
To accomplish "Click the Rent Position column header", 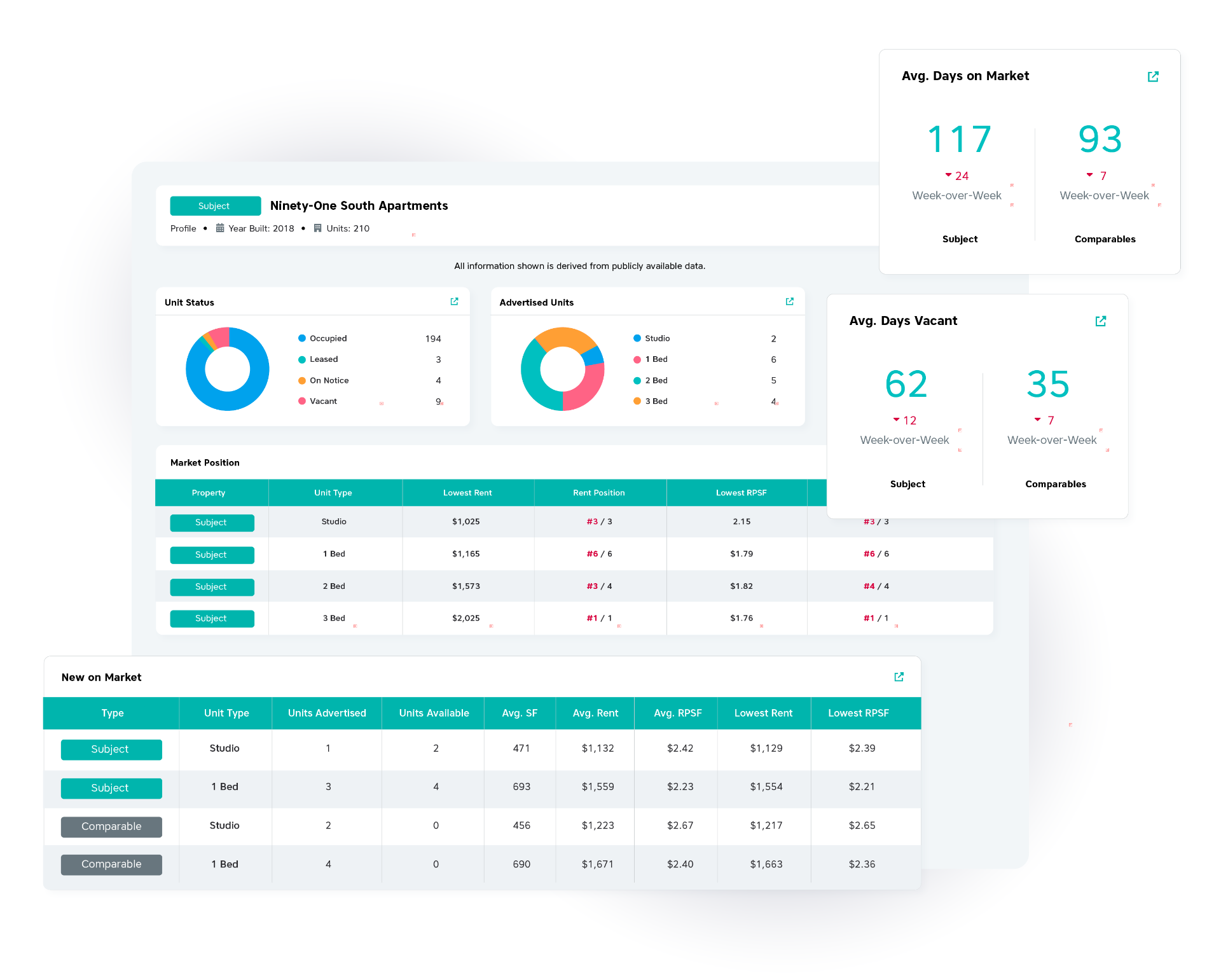I will tap(598, 493).
